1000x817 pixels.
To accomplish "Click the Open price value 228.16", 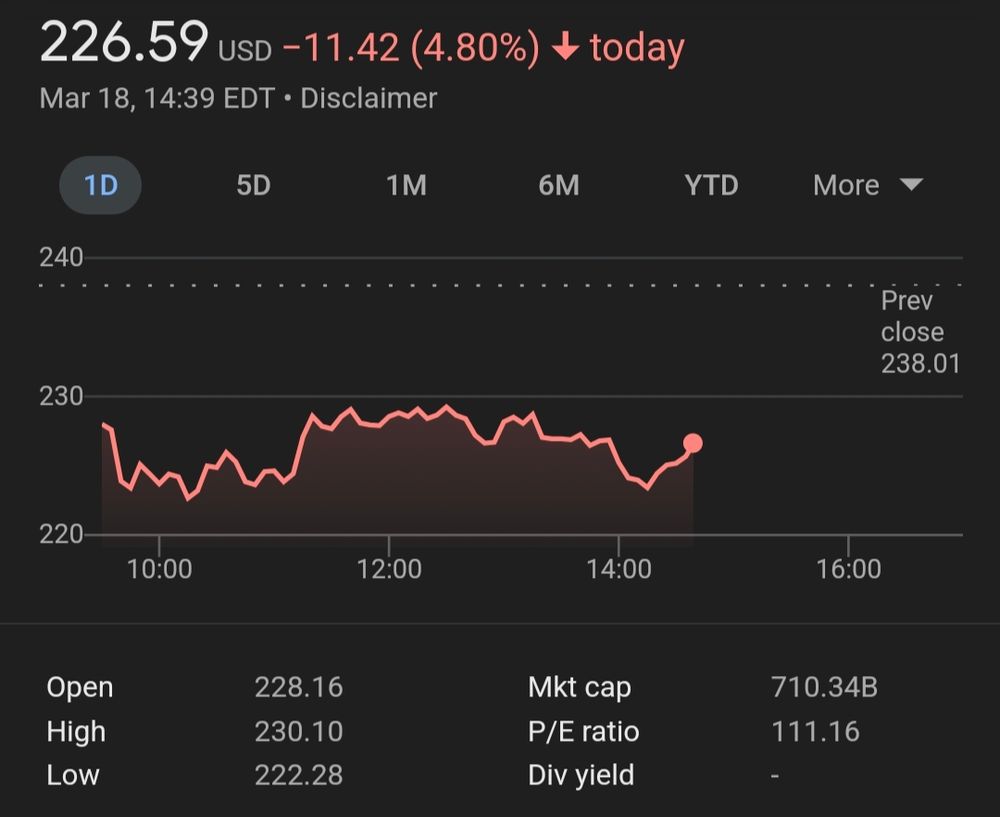I will [x=298, y=688].
